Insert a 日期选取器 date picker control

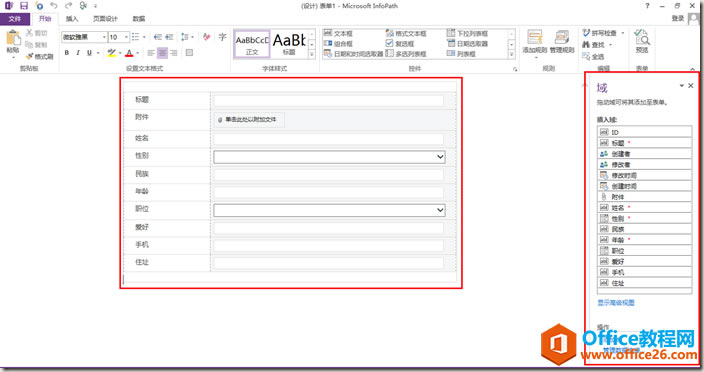coord(467,44)
